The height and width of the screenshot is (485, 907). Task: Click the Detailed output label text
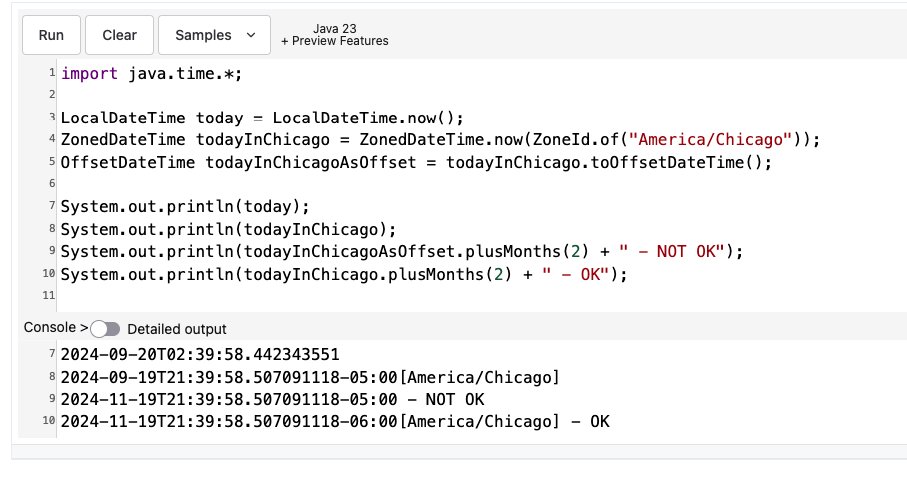[x=177, y=329]
